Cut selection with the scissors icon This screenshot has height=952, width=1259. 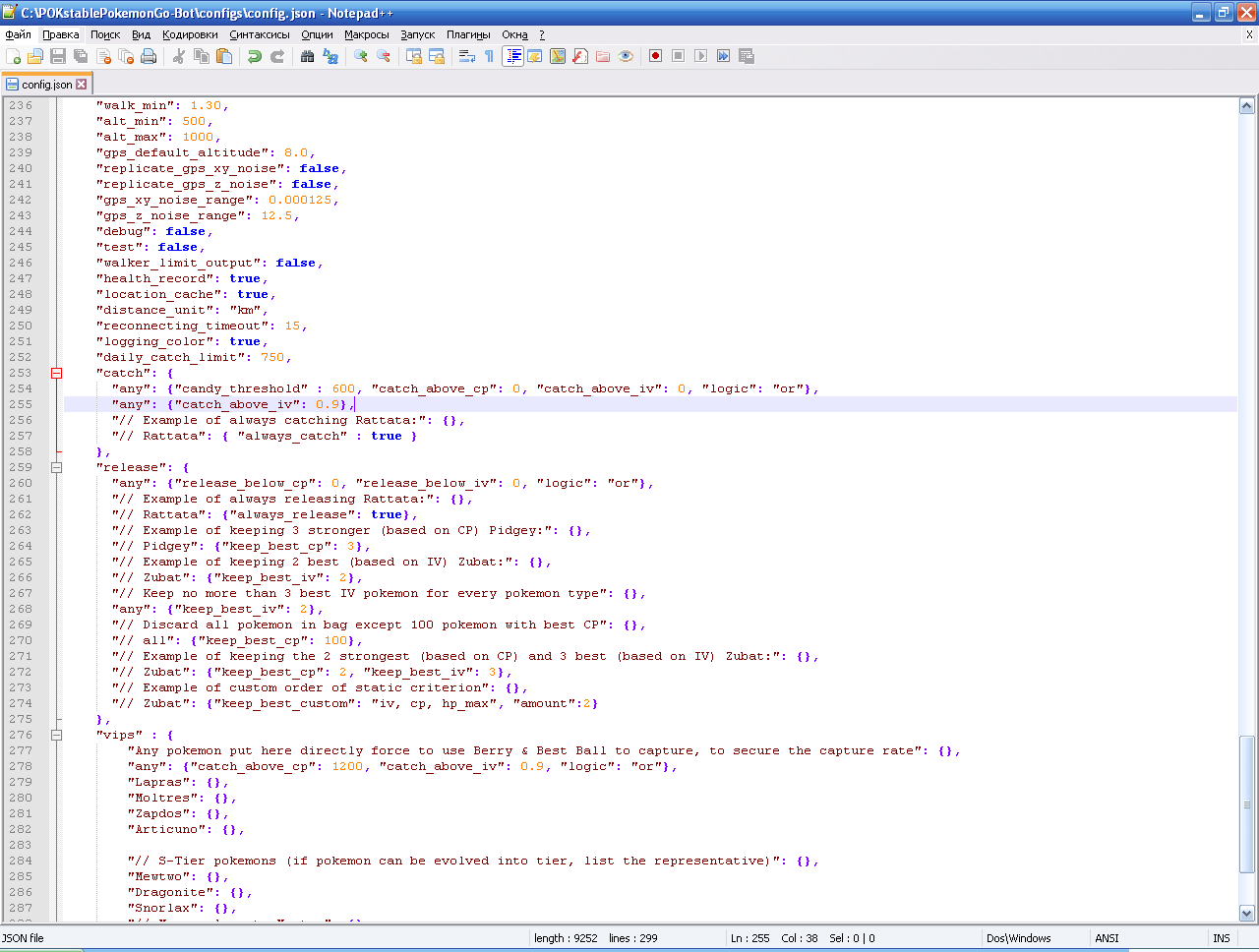coord(179,56)
